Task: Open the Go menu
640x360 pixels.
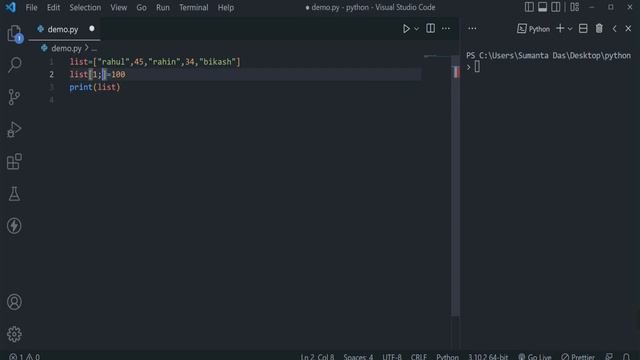Action: [x=142, y=7]
